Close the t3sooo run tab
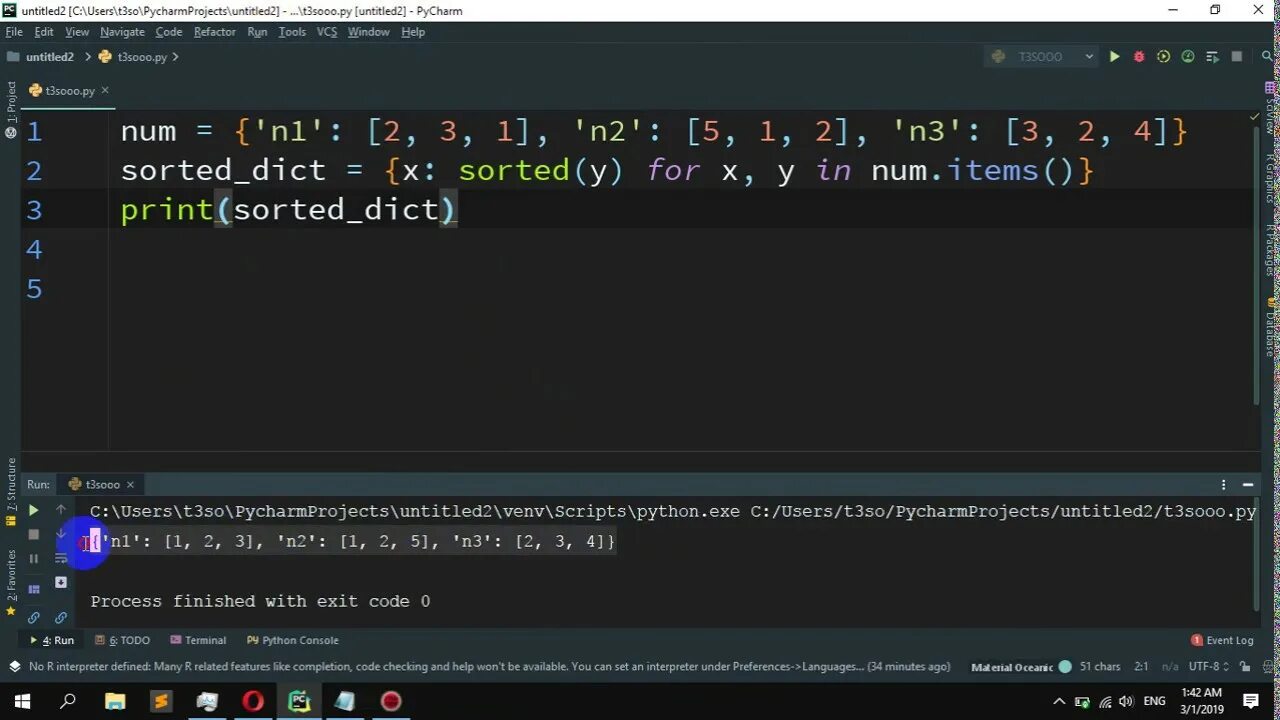This screenshot has width=1280, height=720. point(129,484)
